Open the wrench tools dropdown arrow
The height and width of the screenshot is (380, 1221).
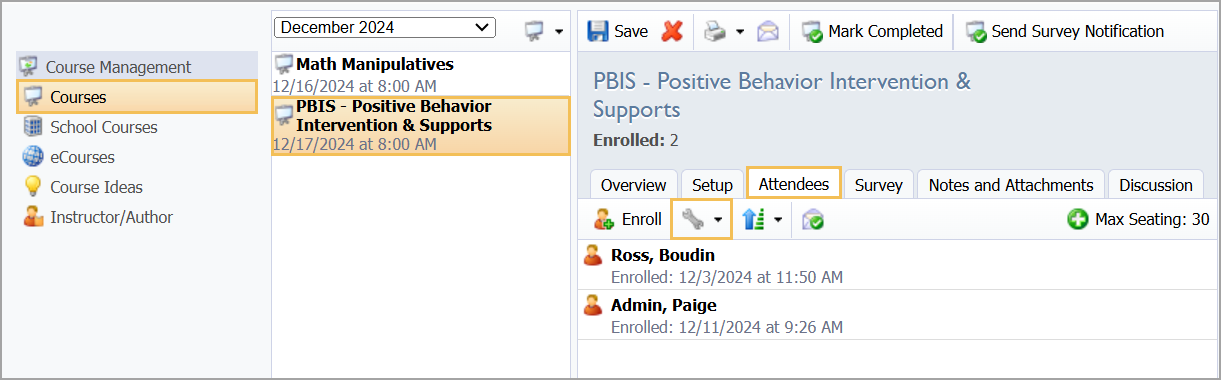[x=718, y=220]
